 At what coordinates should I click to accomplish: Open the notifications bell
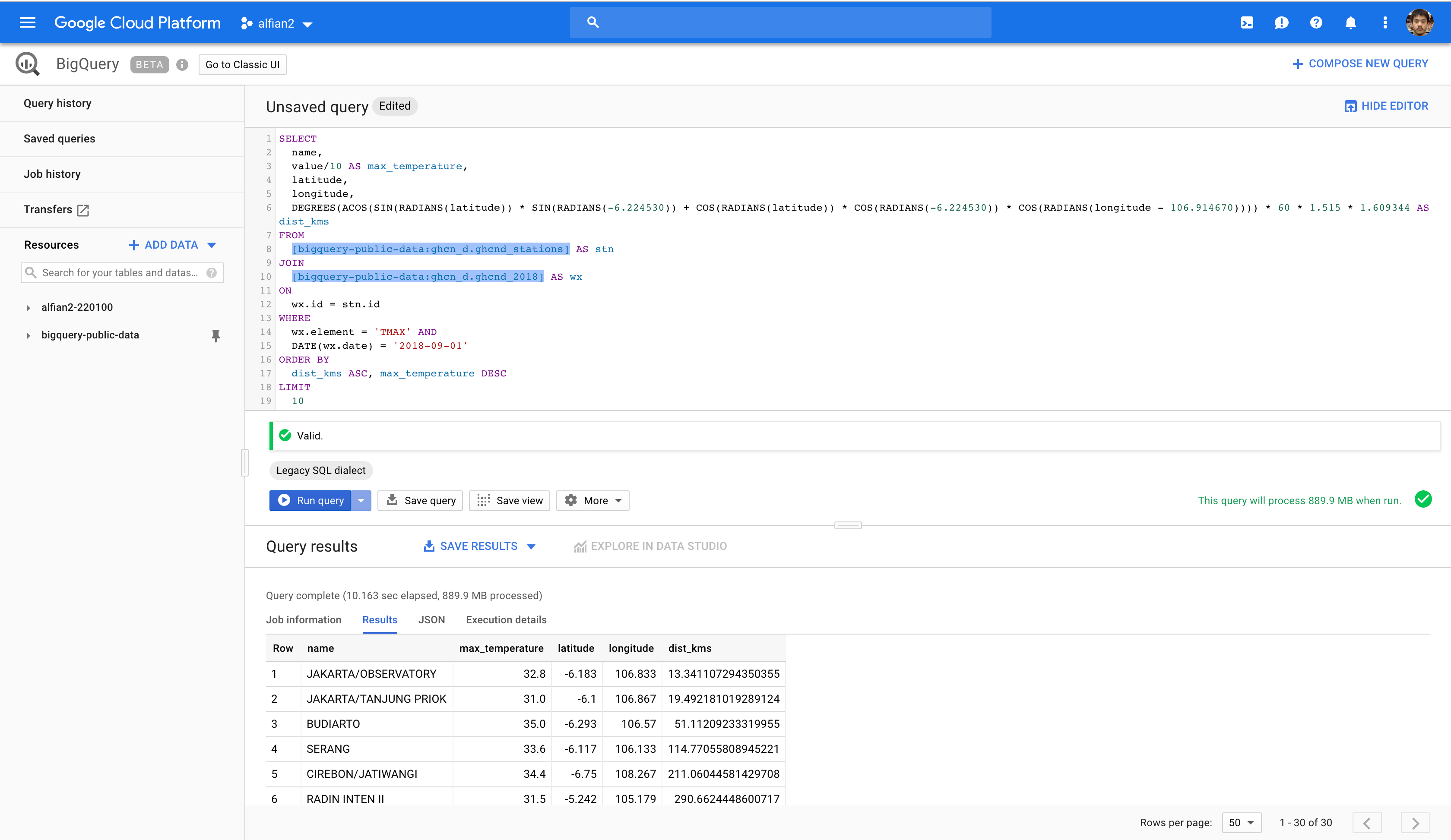1350,22
